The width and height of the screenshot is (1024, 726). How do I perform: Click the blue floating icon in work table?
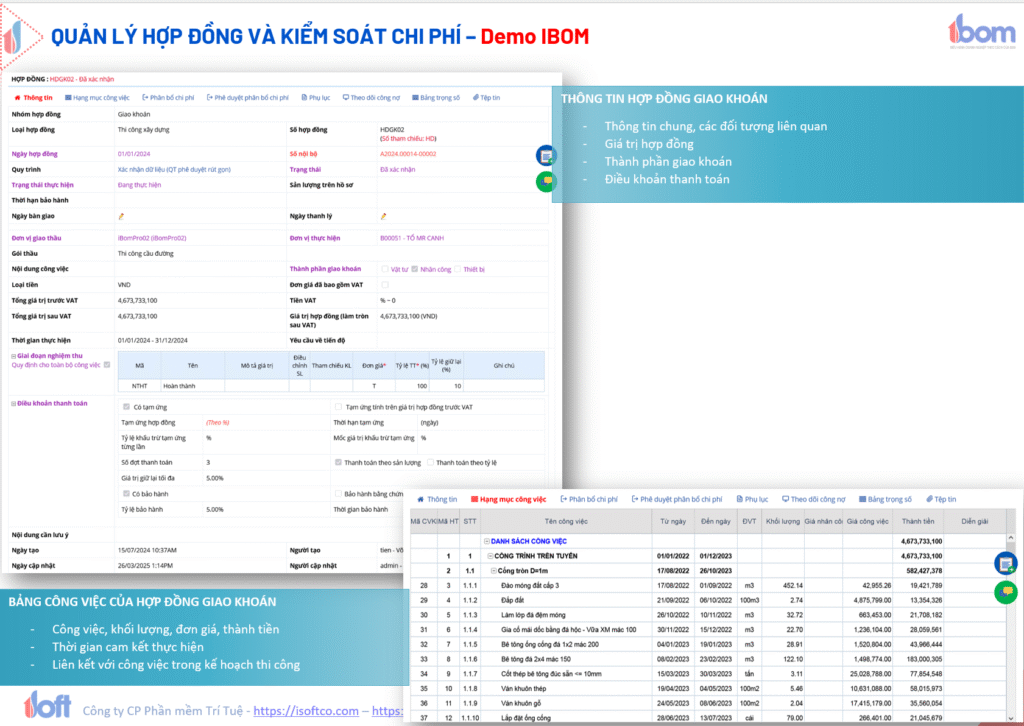coord(1005,564)
